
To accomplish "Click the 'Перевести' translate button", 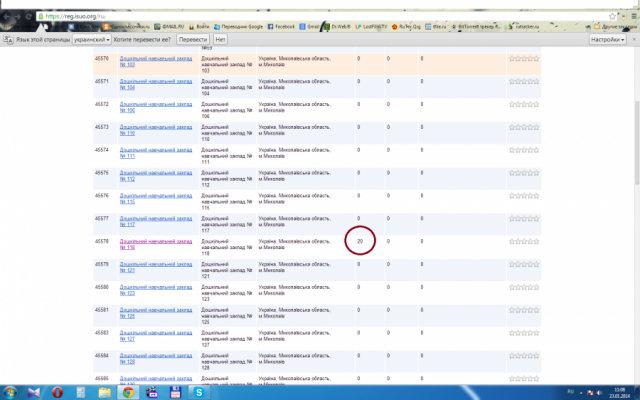I will (x=192, y=39).
